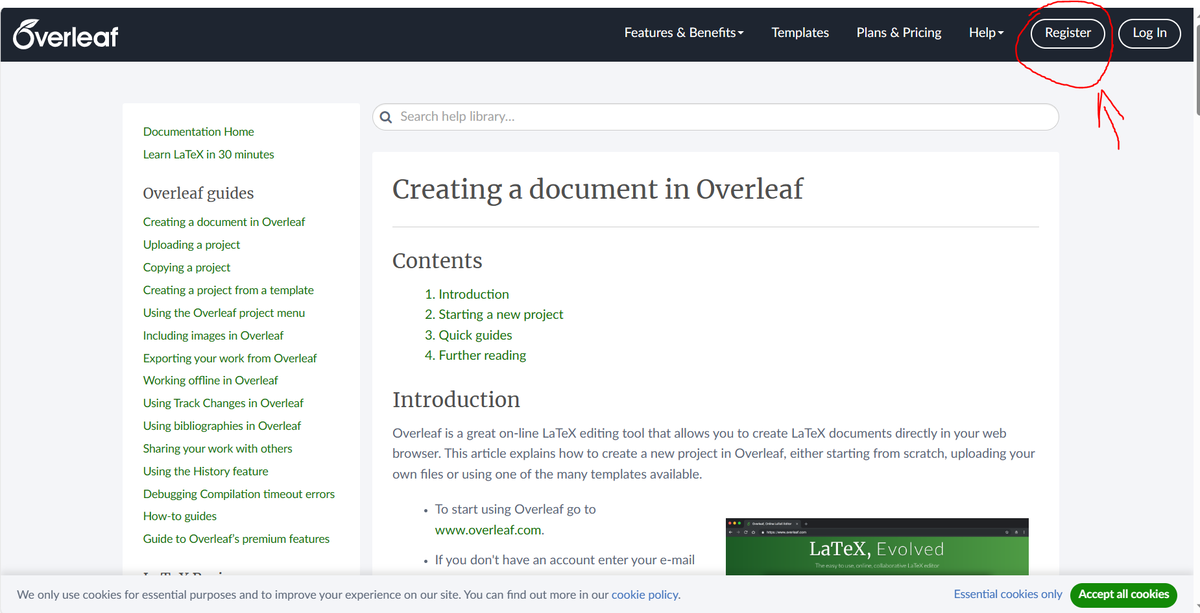Open Creating a project from a template
This screenshot has height=613, width=1200.
(x=228, y=290)
